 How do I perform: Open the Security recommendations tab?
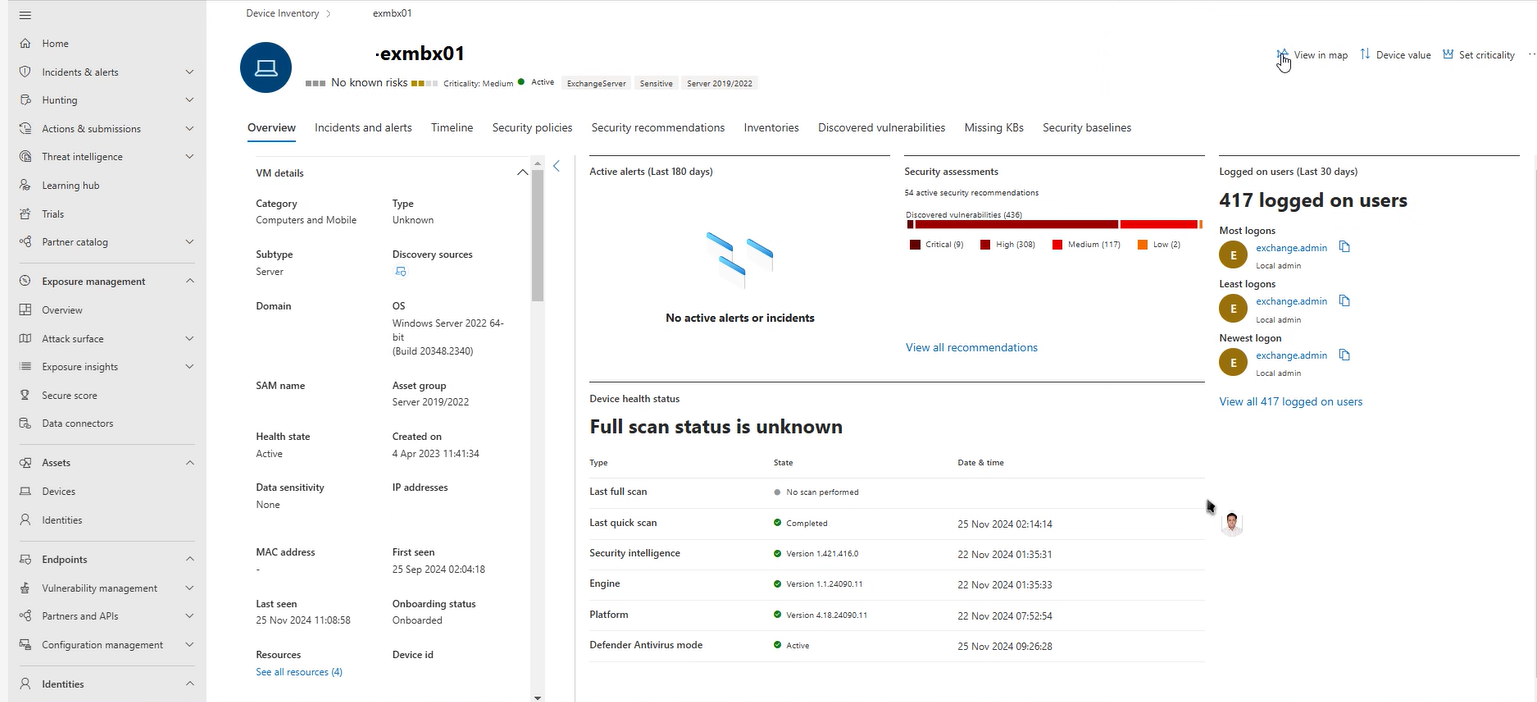pyautogui.click(x=658, y=128)
